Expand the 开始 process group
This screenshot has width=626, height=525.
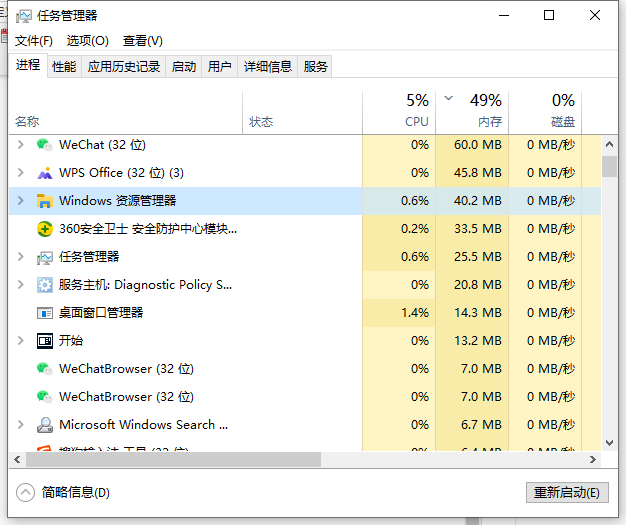click(x=21, y=341)
